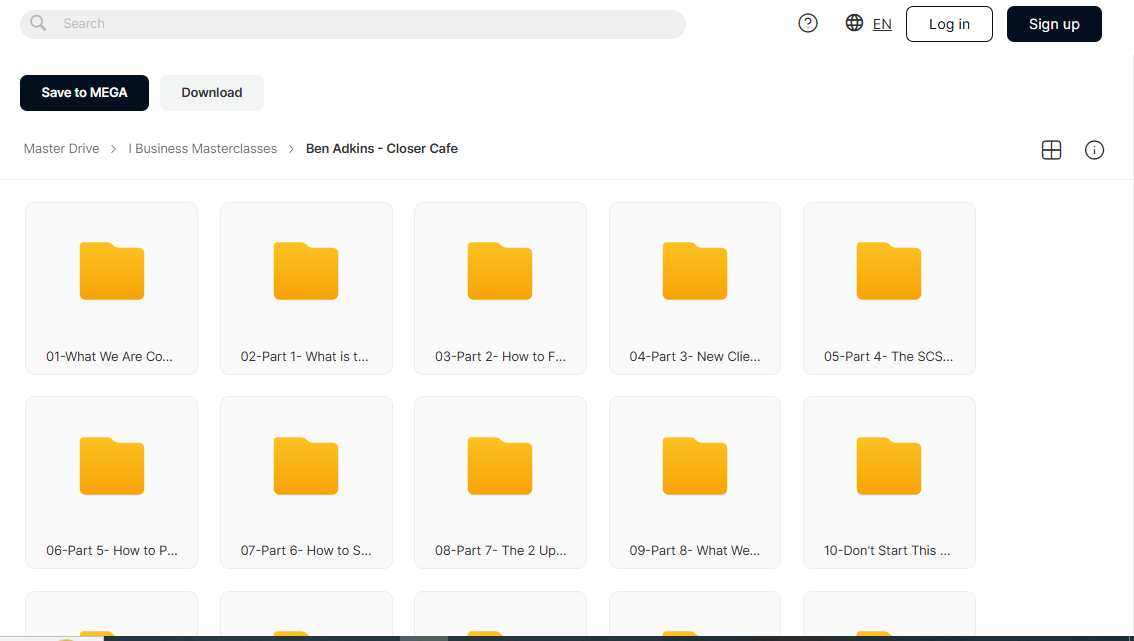Select the 05-Part 4- The SCS... label
1134x641 pixels.
coord(888,357)
